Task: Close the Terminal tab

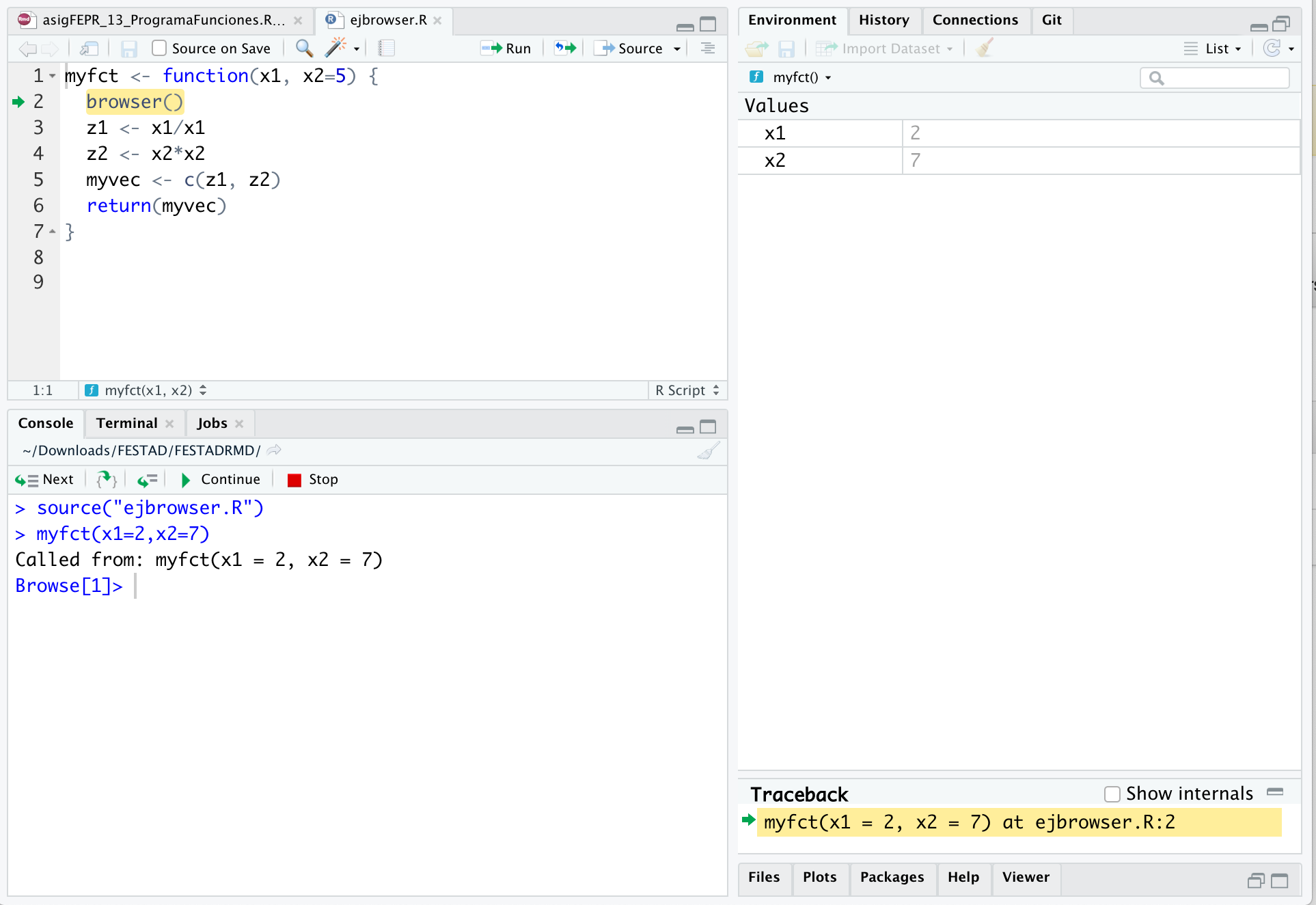Action: click(x=169, y=424)
